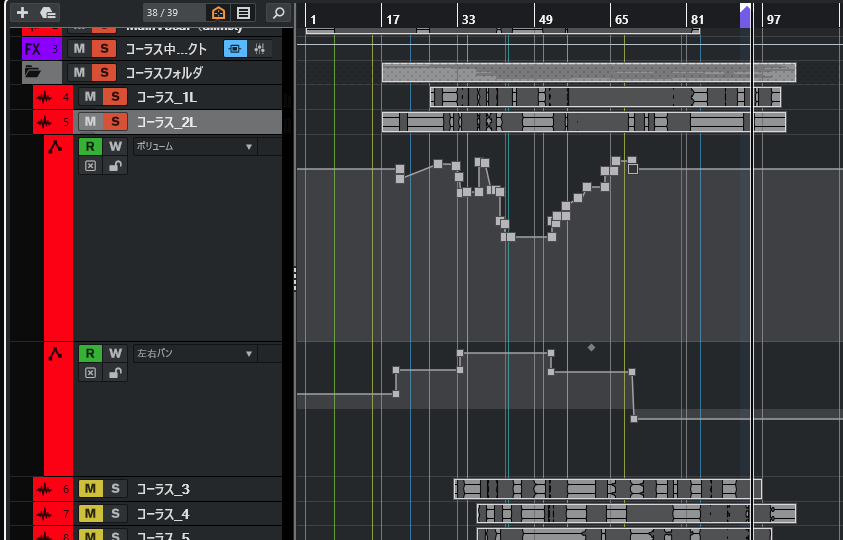Screen dimensions: 843x540
Task: Select the コーラス_2L audio event in the timeline
Action: [x=584, y=122]
